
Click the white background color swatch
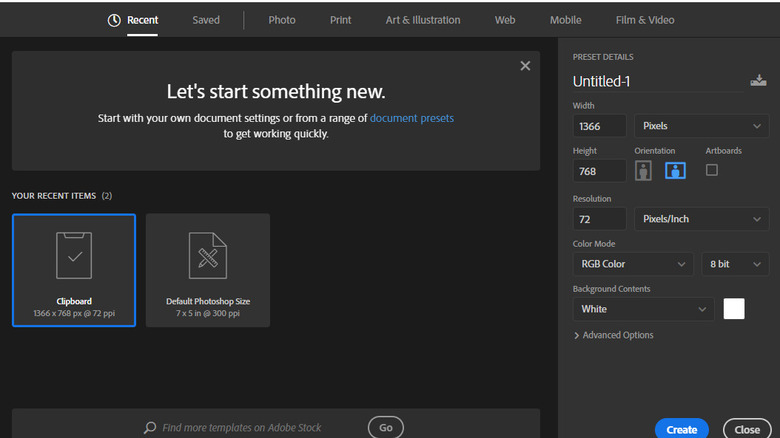(734, 309)
